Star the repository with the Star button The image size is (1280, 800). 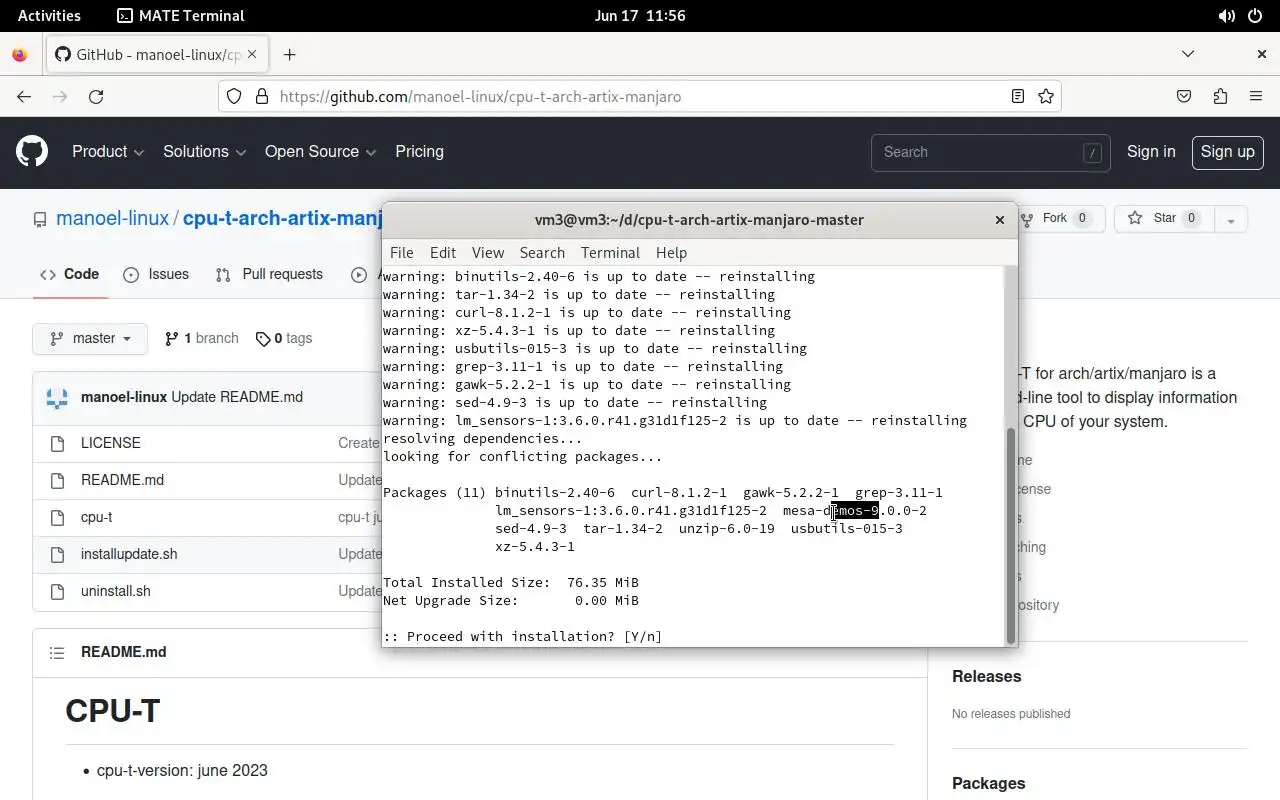pos(1165,219)
